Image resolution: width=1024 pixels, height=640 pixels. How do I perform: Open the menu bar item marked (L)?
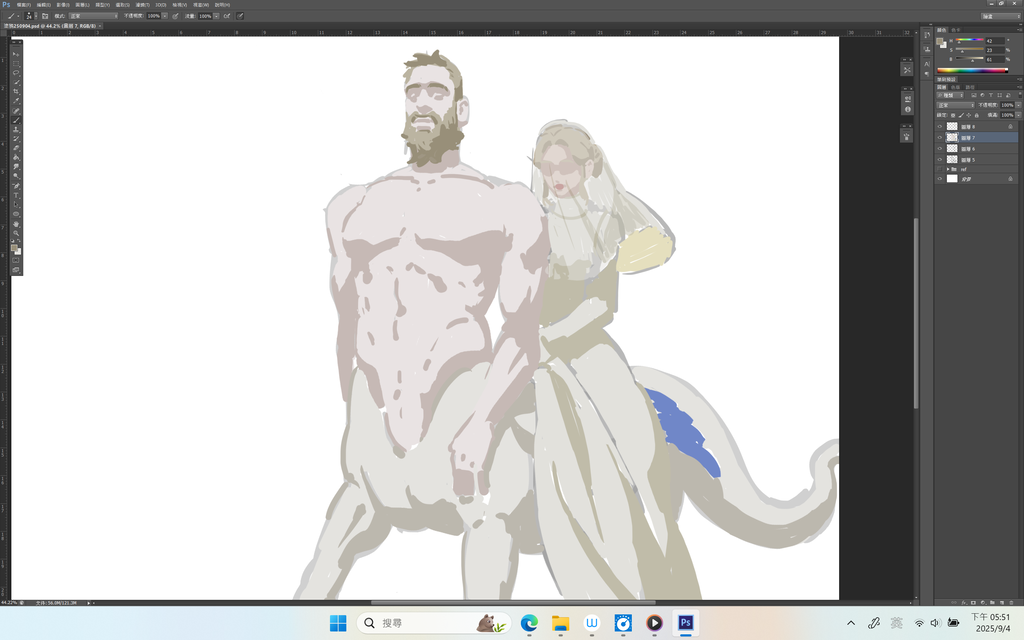click(x=82, y=5)
